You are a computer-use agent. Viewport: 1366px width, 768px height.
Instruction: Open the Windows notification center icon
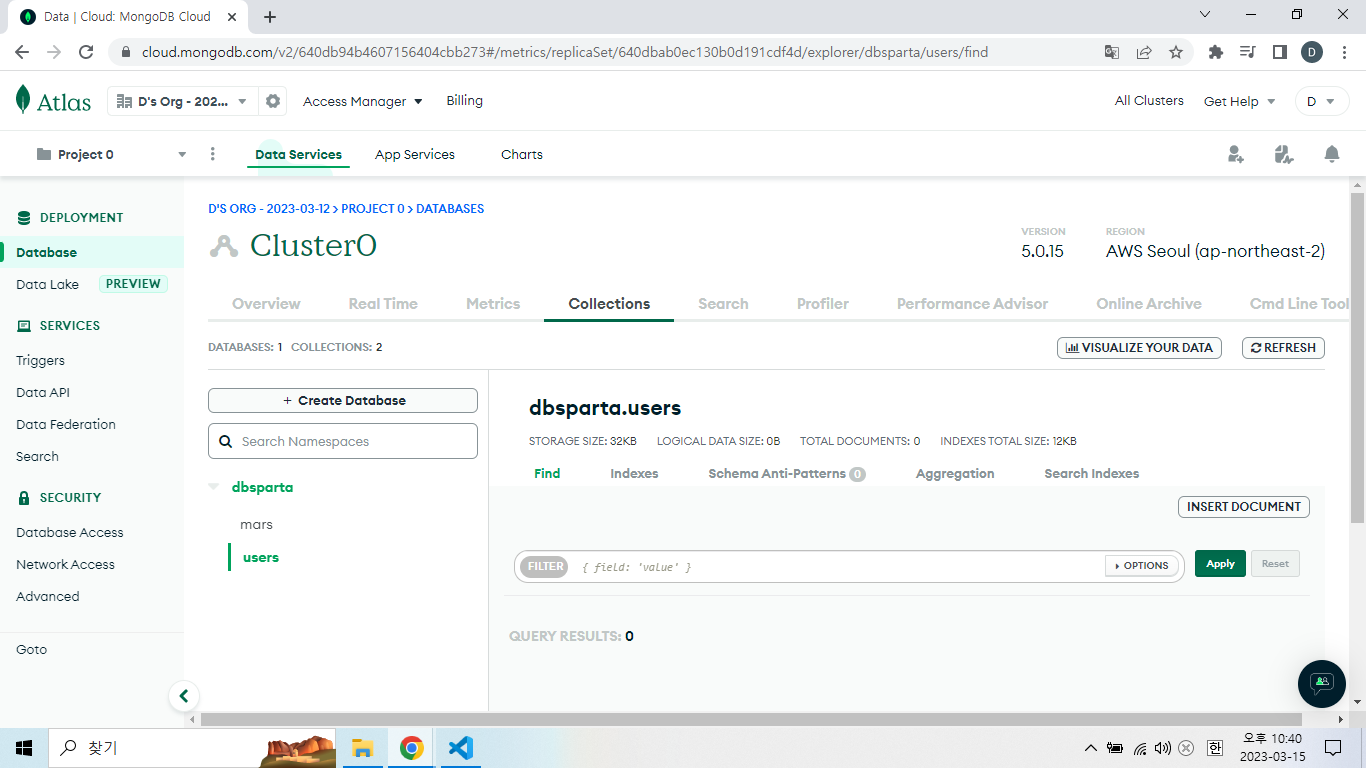click(1333, 748)
